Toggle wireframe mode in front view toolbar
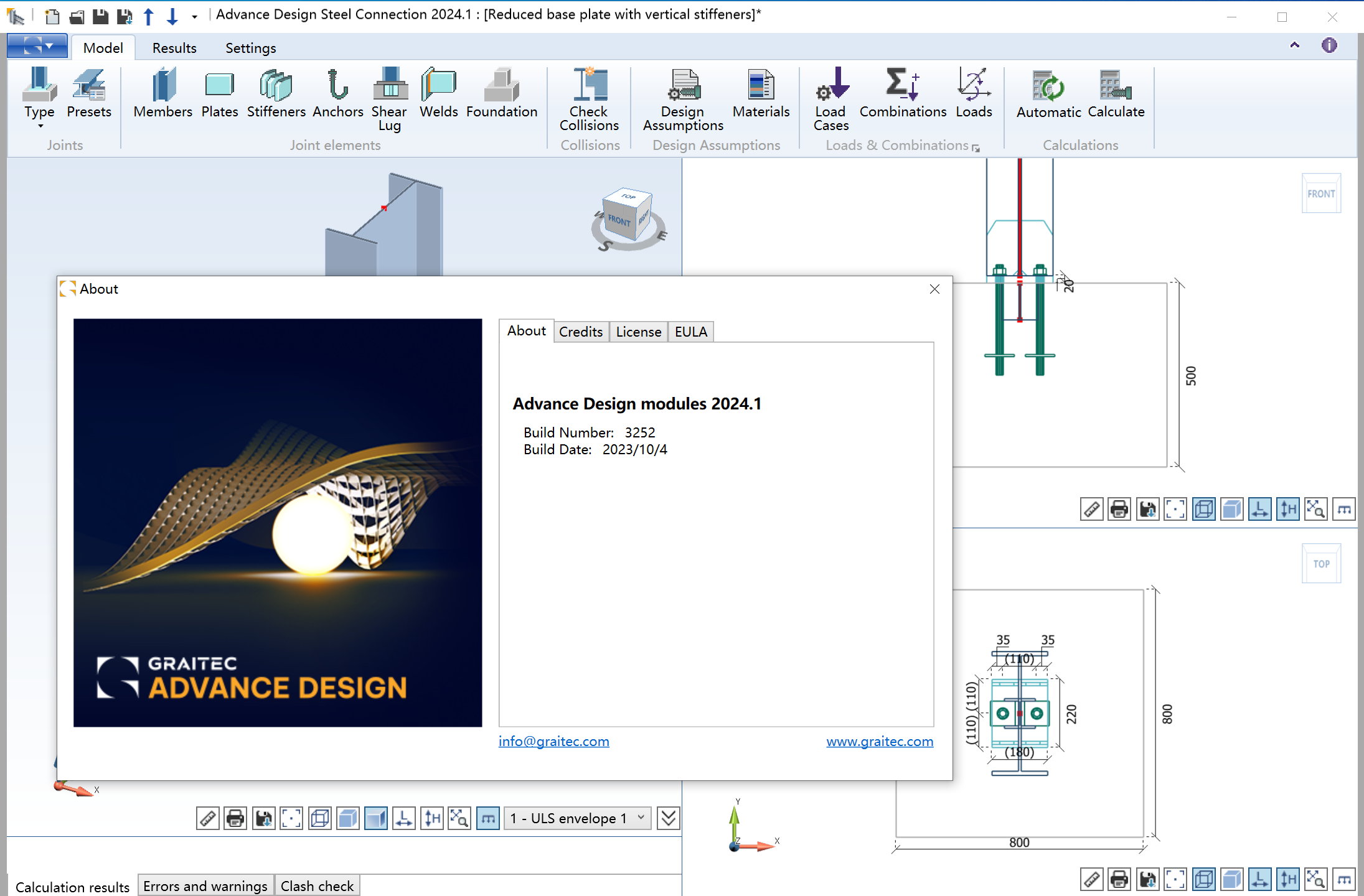Image resolution: width=1364 pixels, height=896 pixels. tap(1204, 509)
